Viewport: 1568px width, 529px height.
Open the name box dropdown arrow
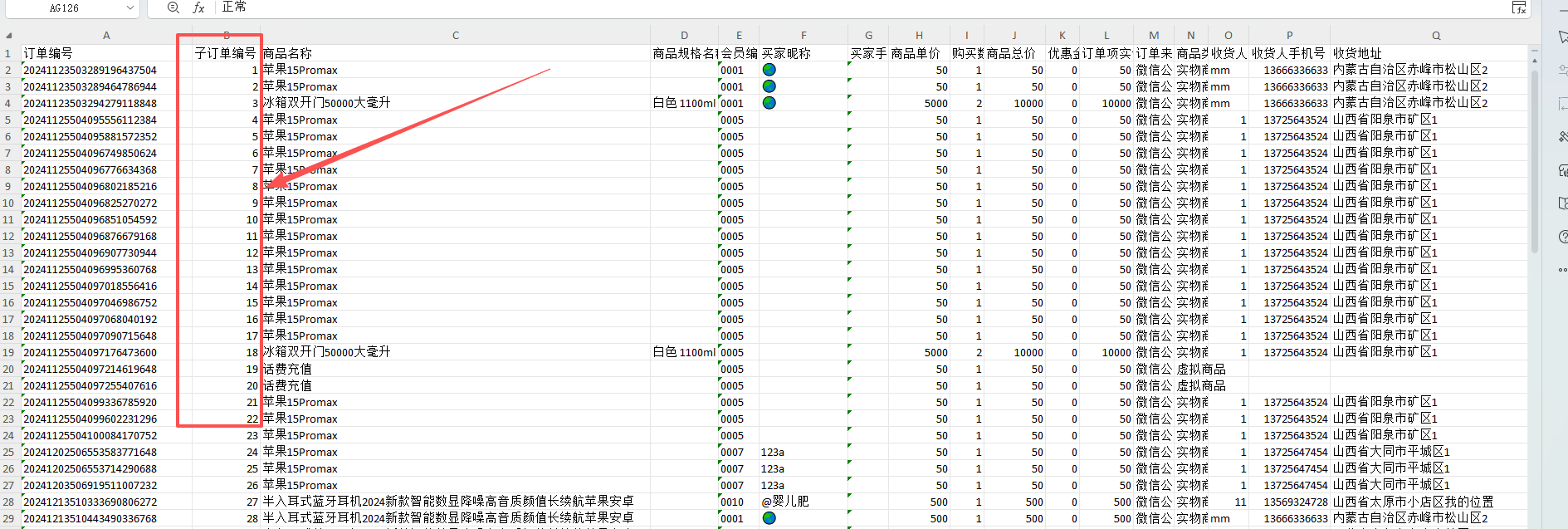(x=129, y=8)
